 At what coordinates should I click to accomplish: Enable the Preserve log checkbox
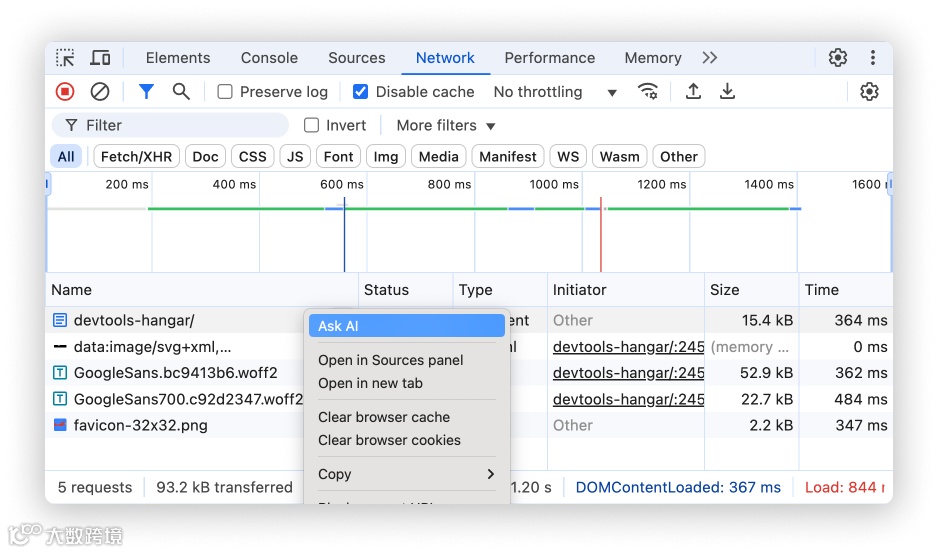click(225, 92)
